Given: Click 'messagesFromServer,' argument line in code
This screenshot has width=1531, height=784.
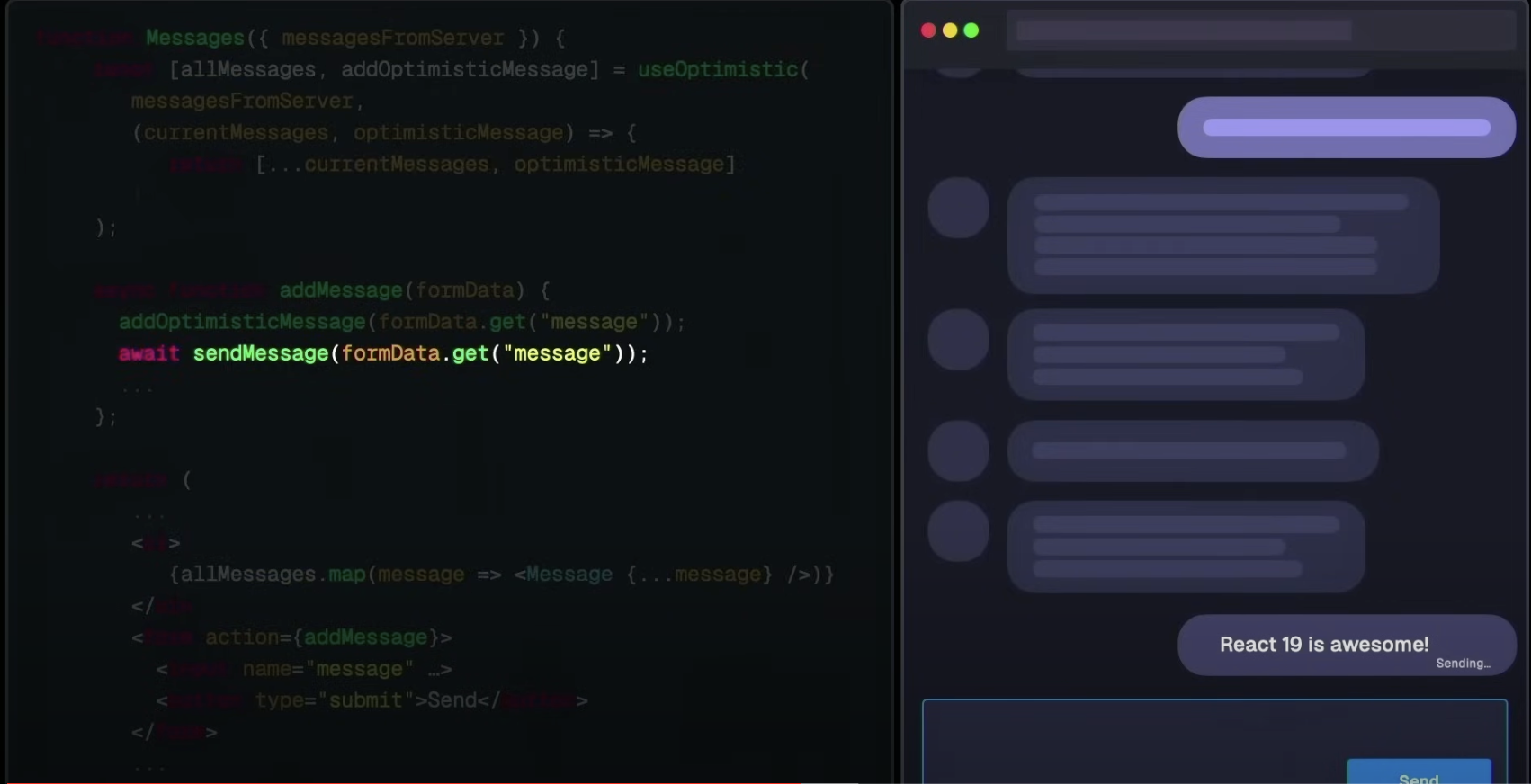Looking at the screenshot, I should click(247, 101).
